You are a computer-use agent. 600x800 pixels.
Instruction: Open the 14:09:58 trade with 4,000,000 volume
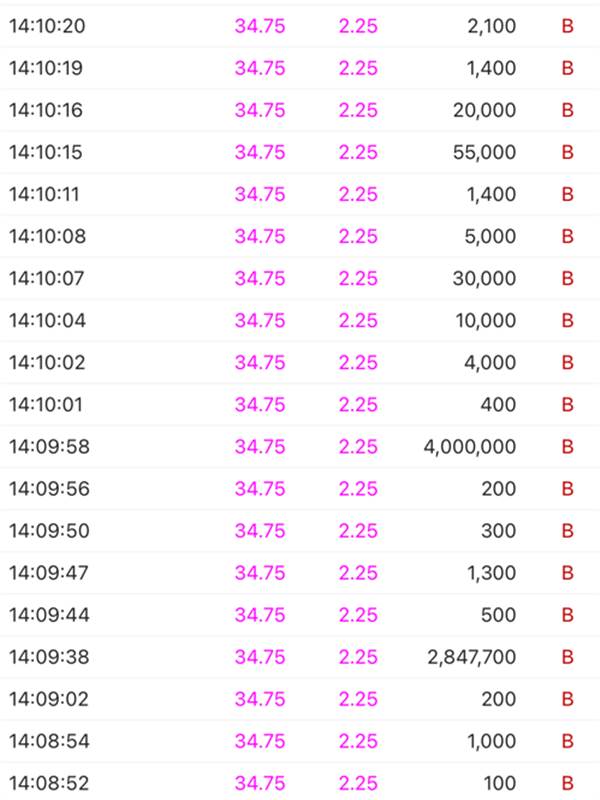300,446
